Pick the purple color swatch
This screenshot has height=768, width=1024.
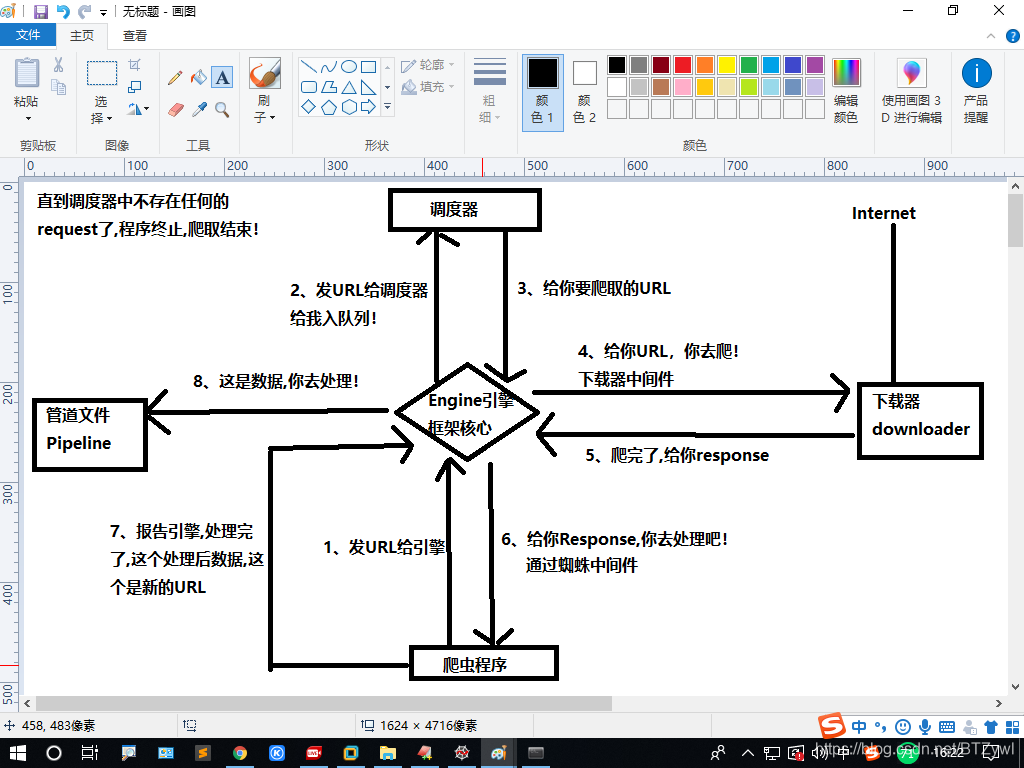(815, 65)
